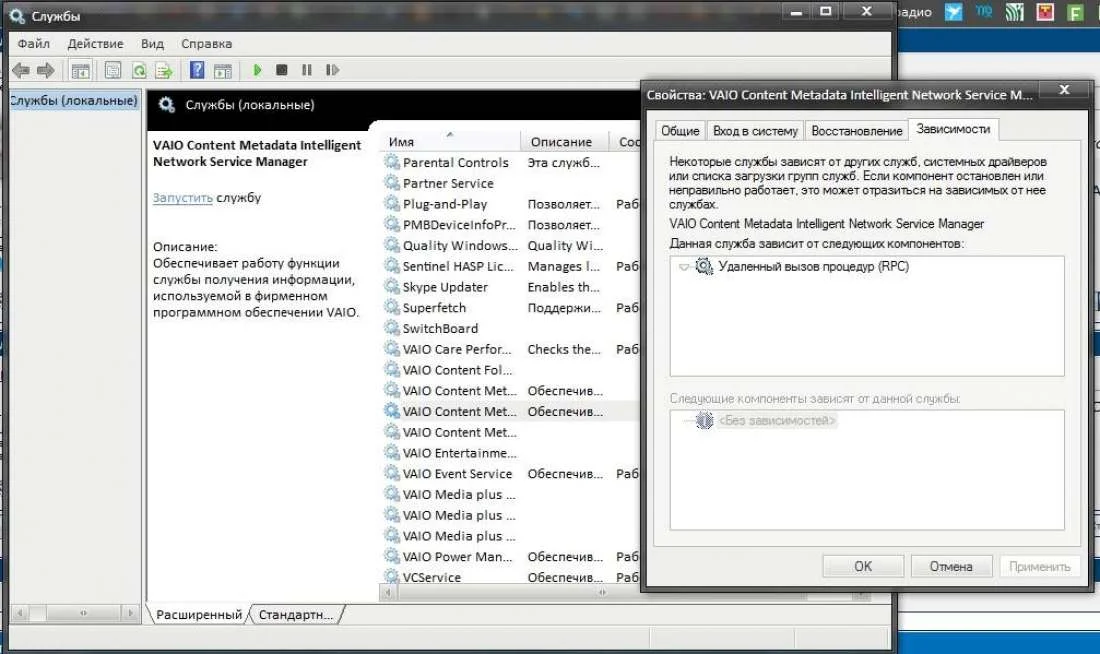Click the gear icon of Partner Service

coord(391,183)
